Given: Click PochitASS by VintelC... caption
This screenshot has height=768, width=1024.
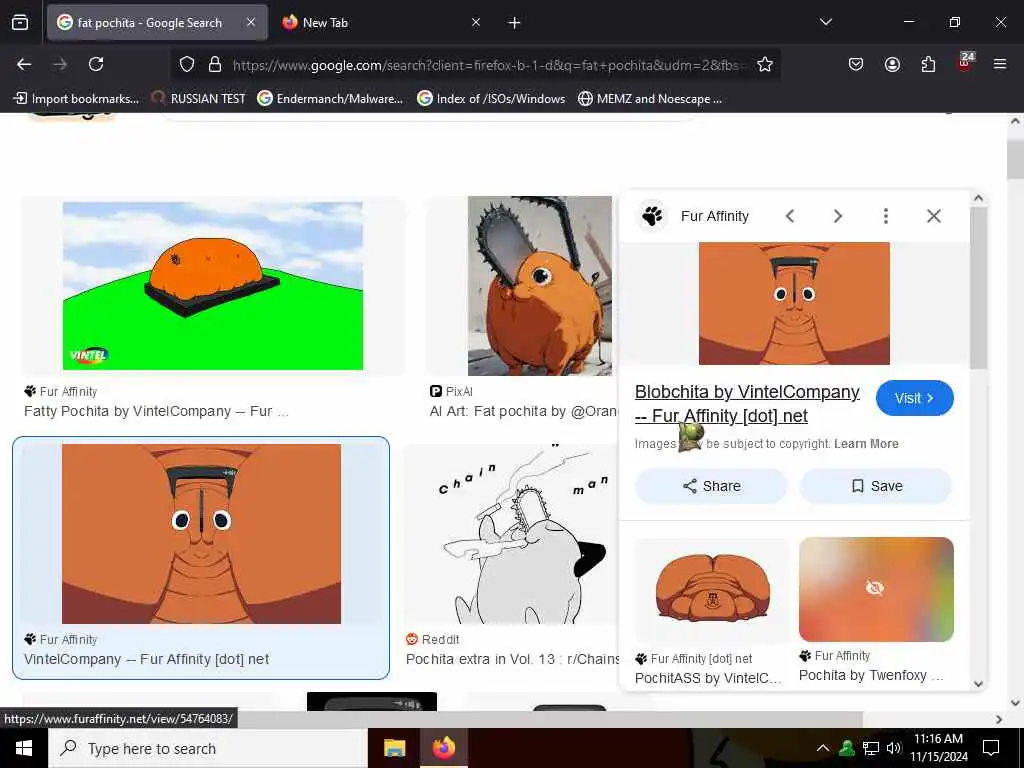Looking at the screenshot, I should point(708,679).
